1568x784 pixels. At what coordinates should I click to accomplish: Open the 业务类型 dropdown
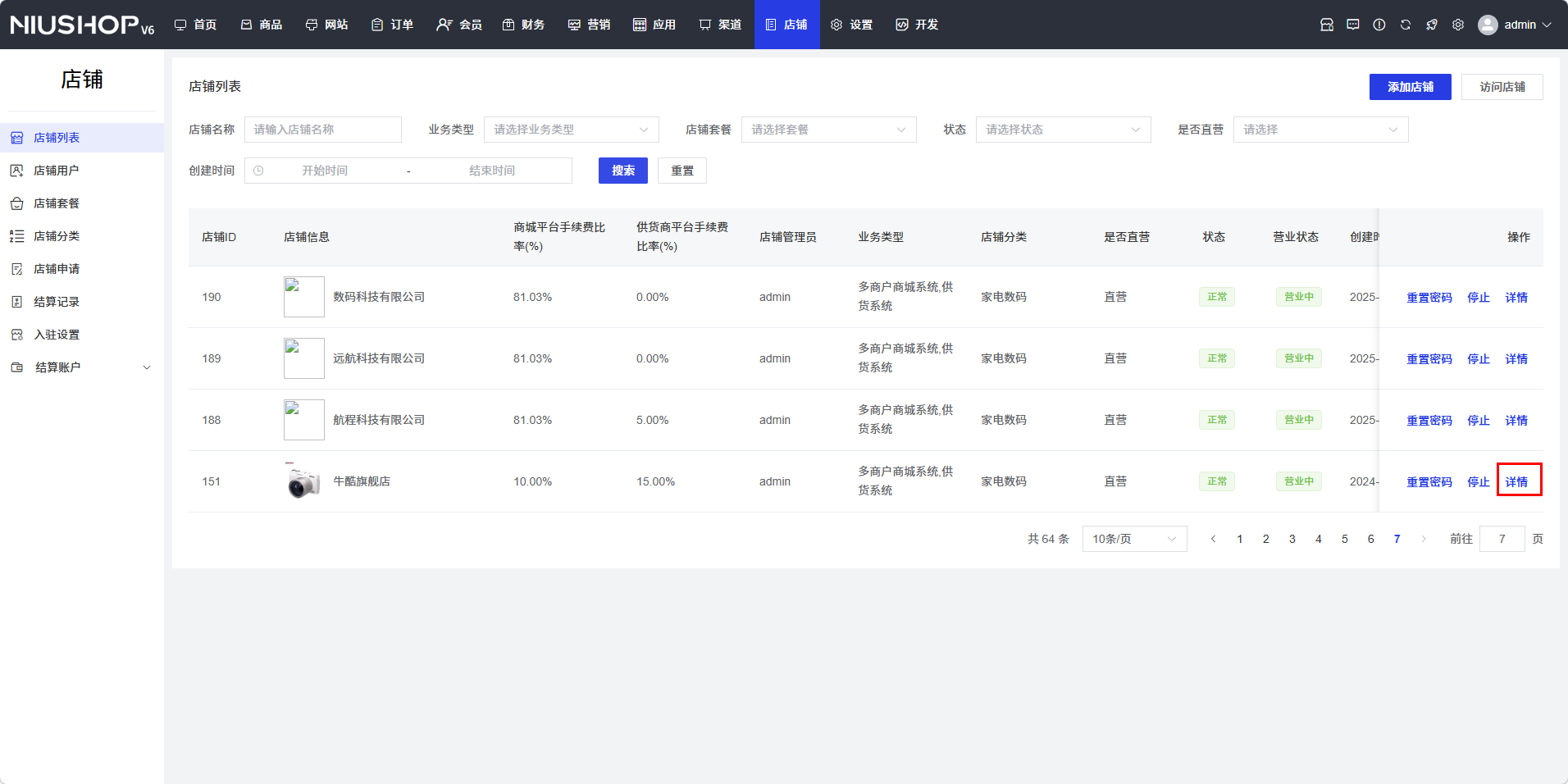pyautogui.click(x=571, y=130)
